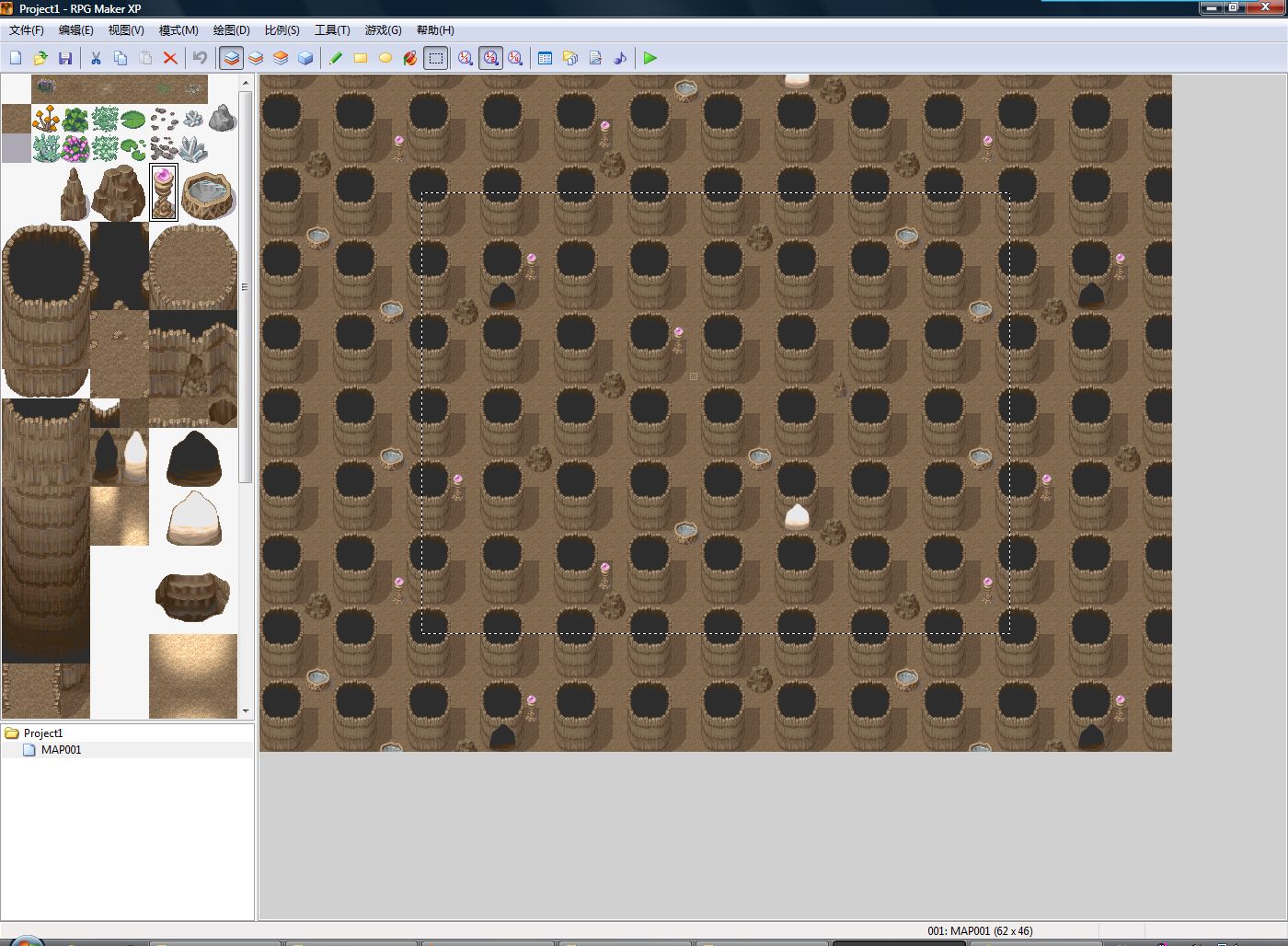The image size is (1288, 946).
Task: Copy using the toolbar copy icon
Action: click(121, 58)
